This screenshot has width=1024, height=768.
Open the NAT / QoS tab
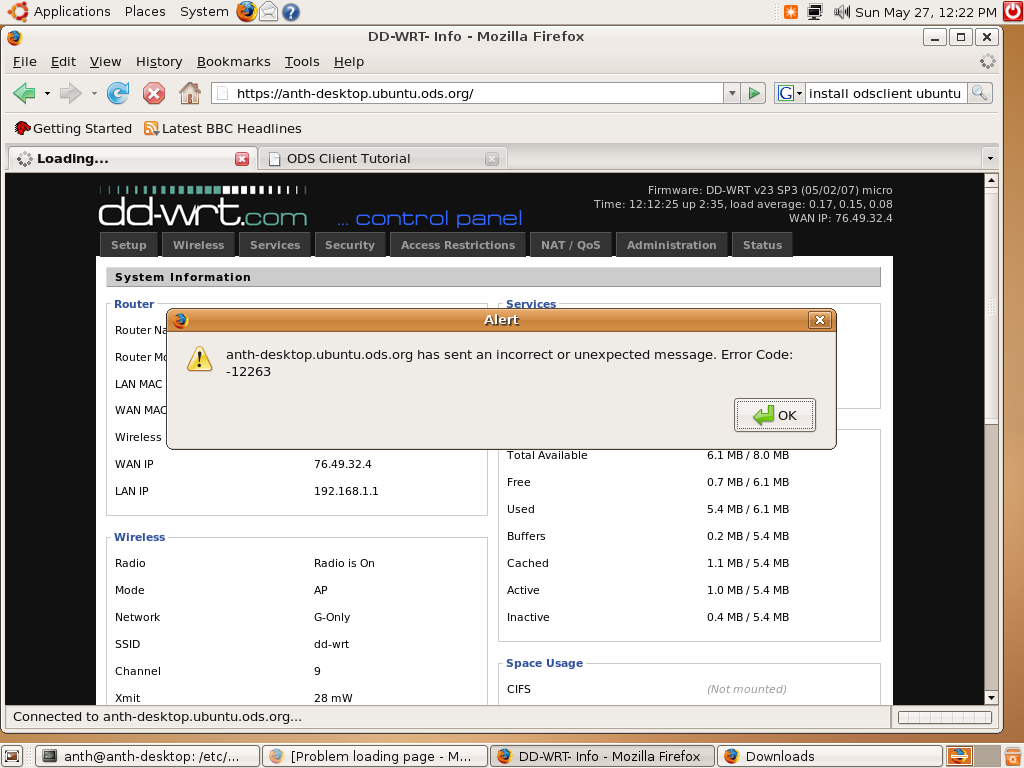point(570,245)
